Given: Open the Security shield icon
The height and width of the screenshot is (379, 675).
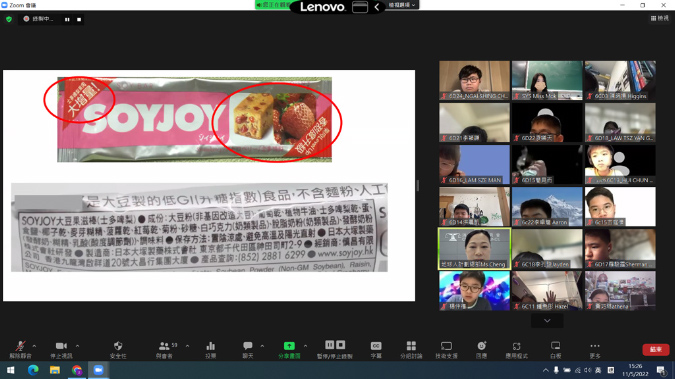Looking at the screenshot, I should 118,349.
